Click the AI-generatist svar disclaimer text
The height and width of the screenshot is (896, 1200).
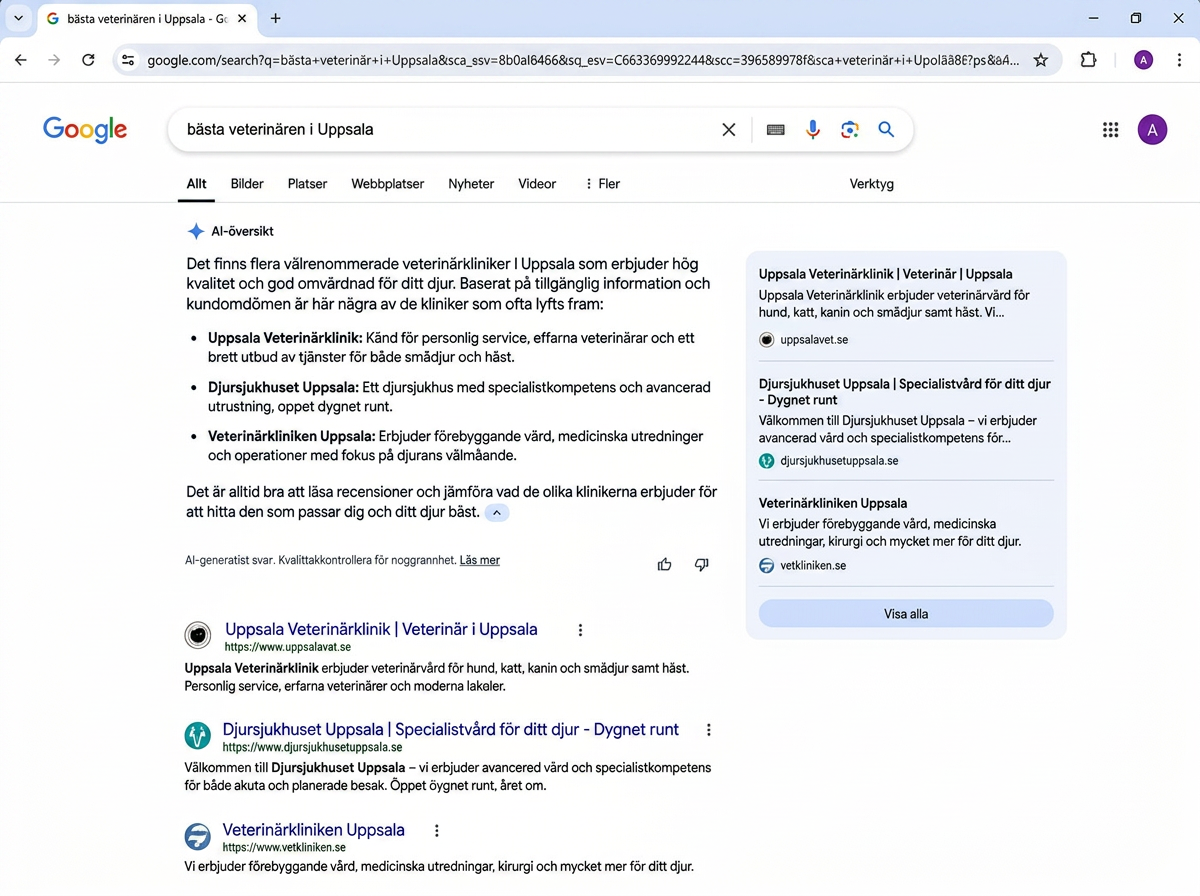(321, 560)
